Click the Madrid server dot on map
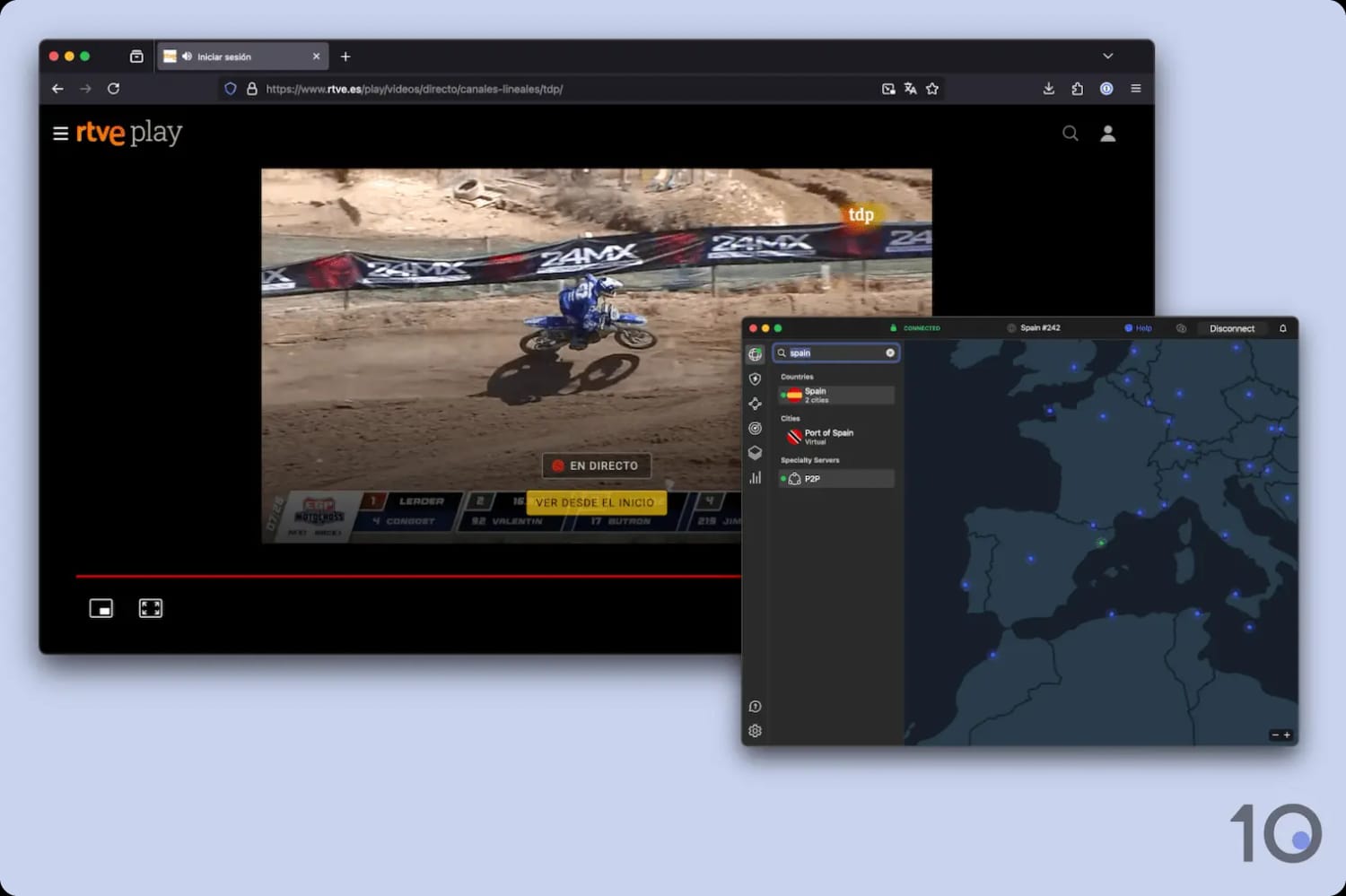1346x896 pixels. coord(1030,559)
